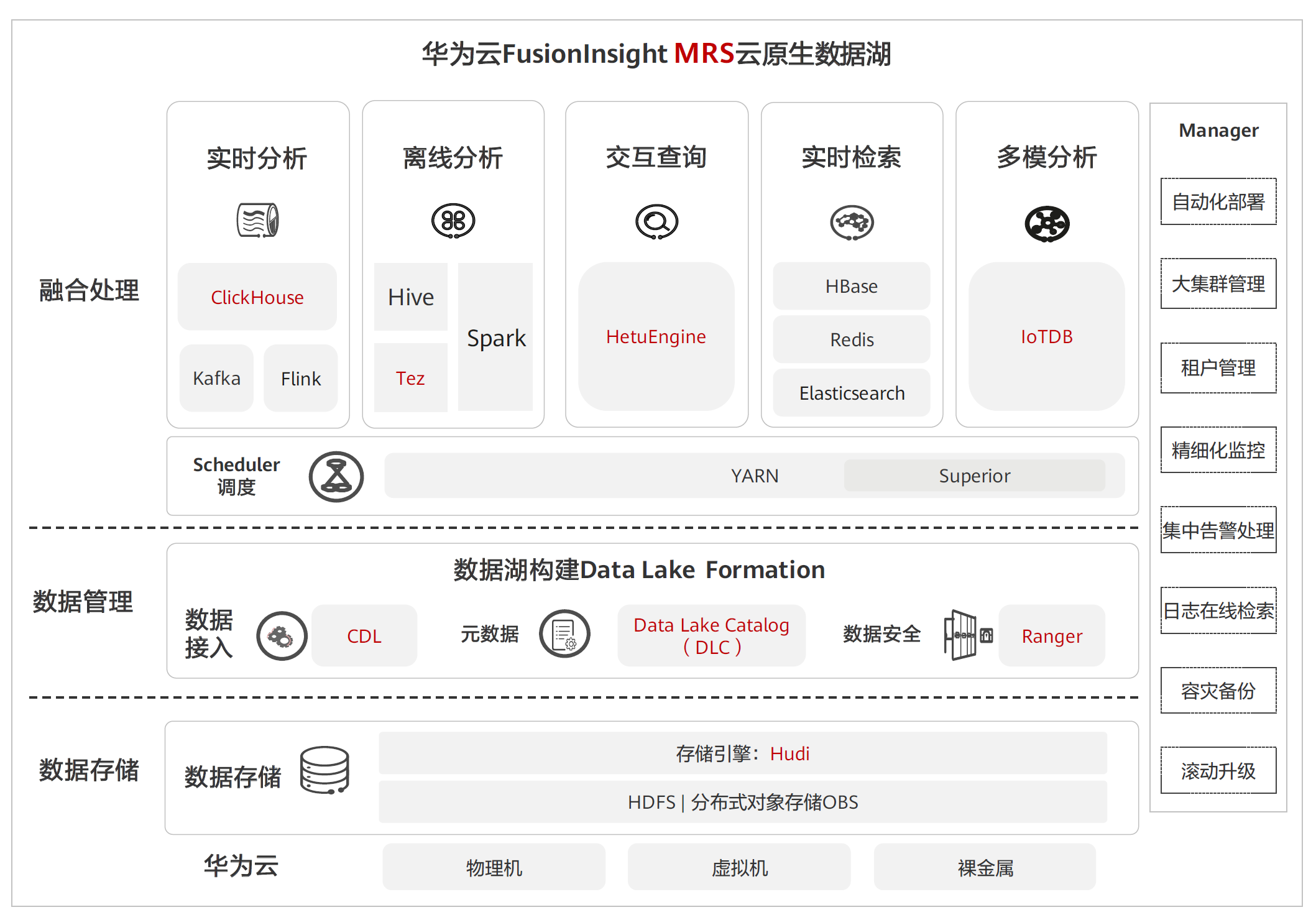Click the Scheduler hourglass icon
The width and height of the screenshot is (1316, 920).
[336, 477]
